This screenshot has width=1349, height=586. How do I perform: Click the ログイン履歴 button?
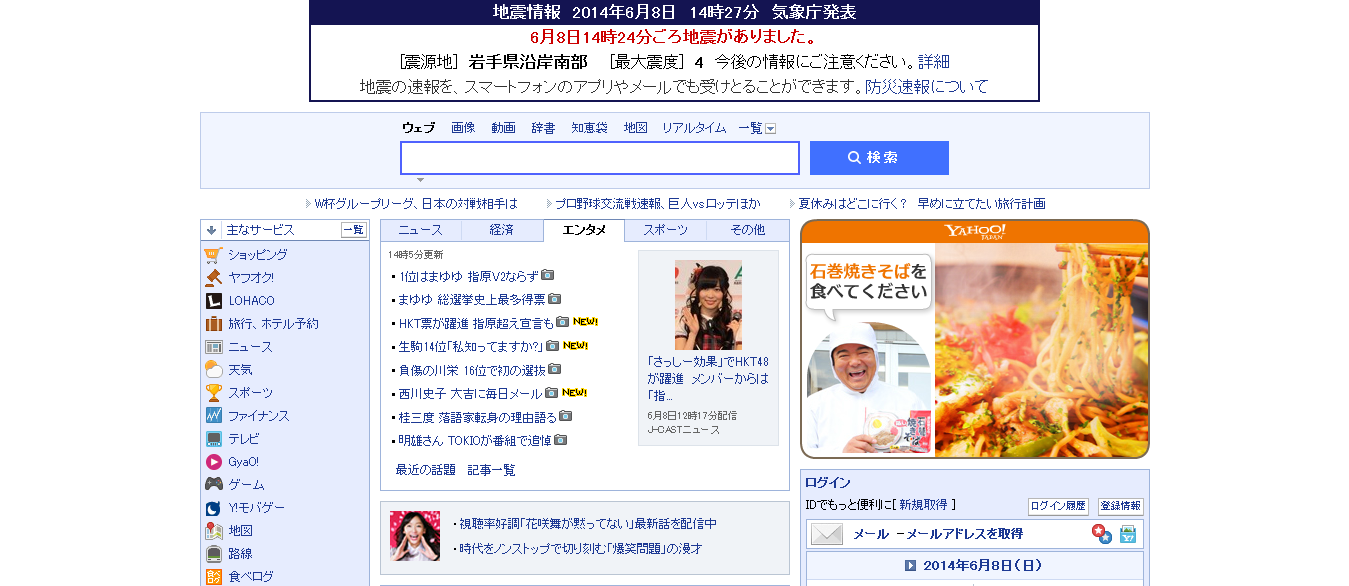[1058, 506]
